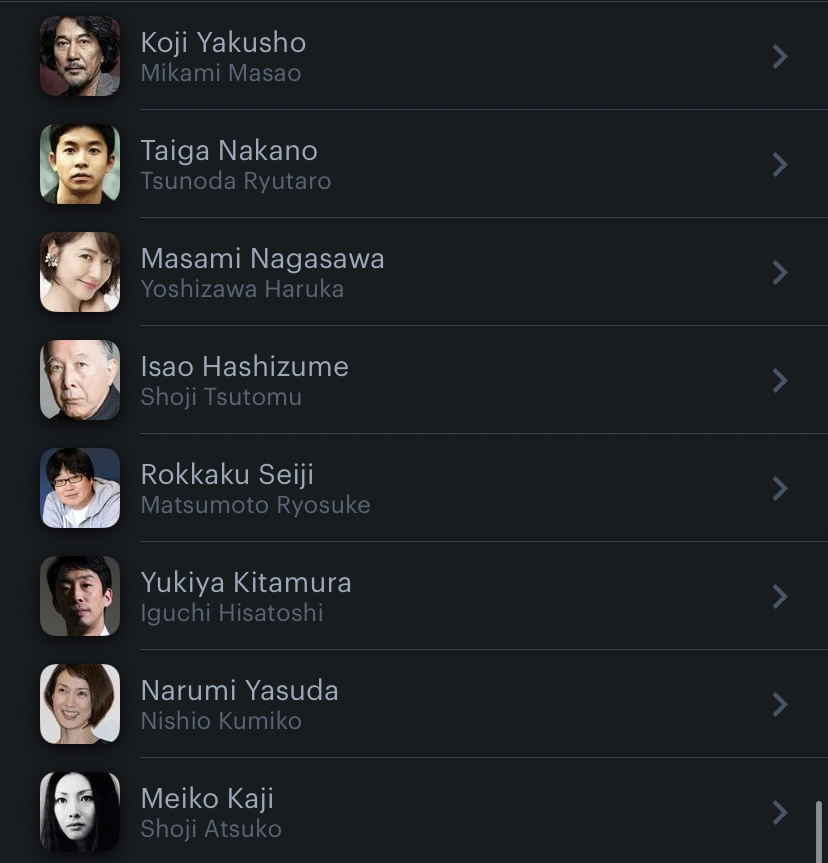The image size is (828, 863).
Task: Tap the avatar thumbnail beside Iguchi Hisatoshi
Action: 80,596
